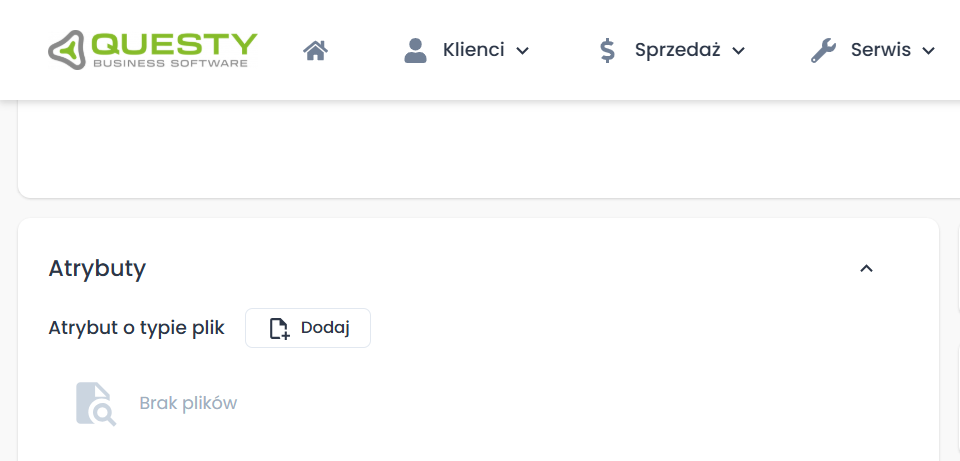Expand the Klienci dropdown arrow

click(522, 51)
